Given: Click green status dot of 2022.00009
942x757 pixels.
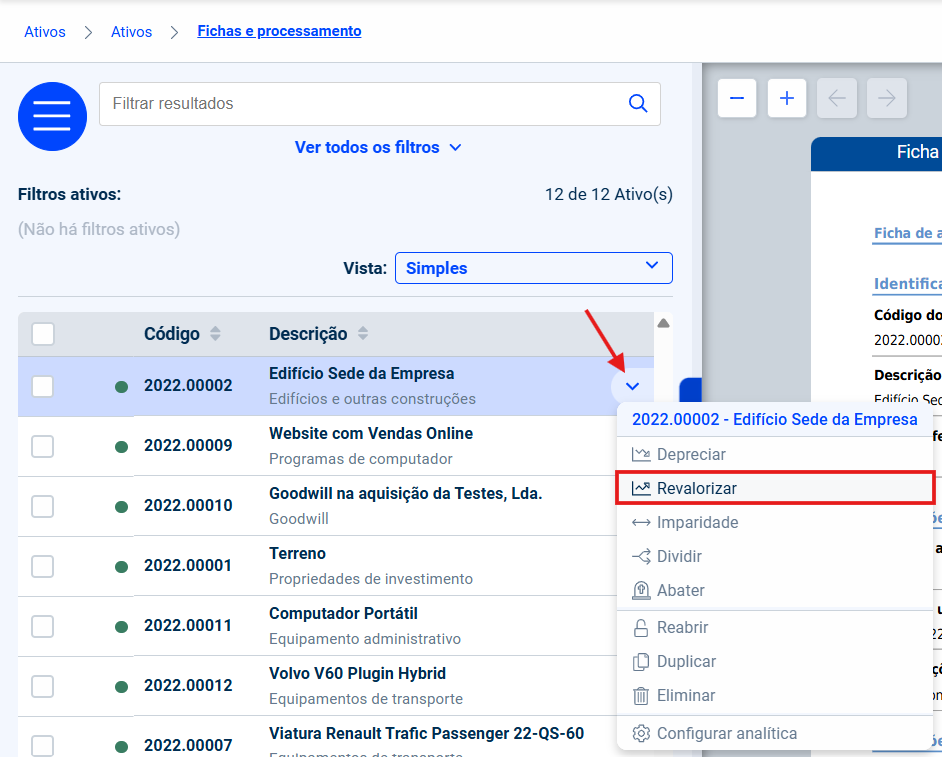Looking at the screenshot, I should coord(121,446).
